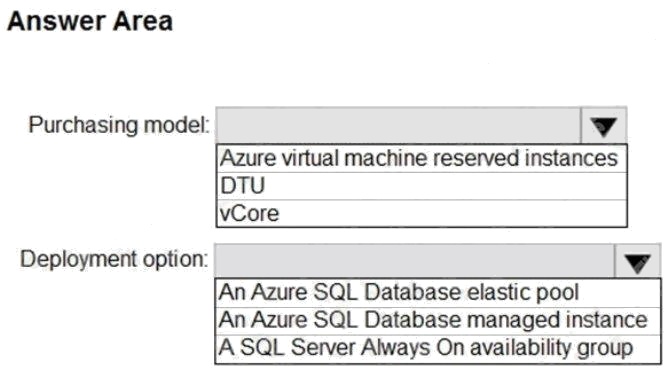Image resolution: width=670 pixels, height=376 pixels.
Task: Collapse the deployment list via its black triangle
Action: 637,261
